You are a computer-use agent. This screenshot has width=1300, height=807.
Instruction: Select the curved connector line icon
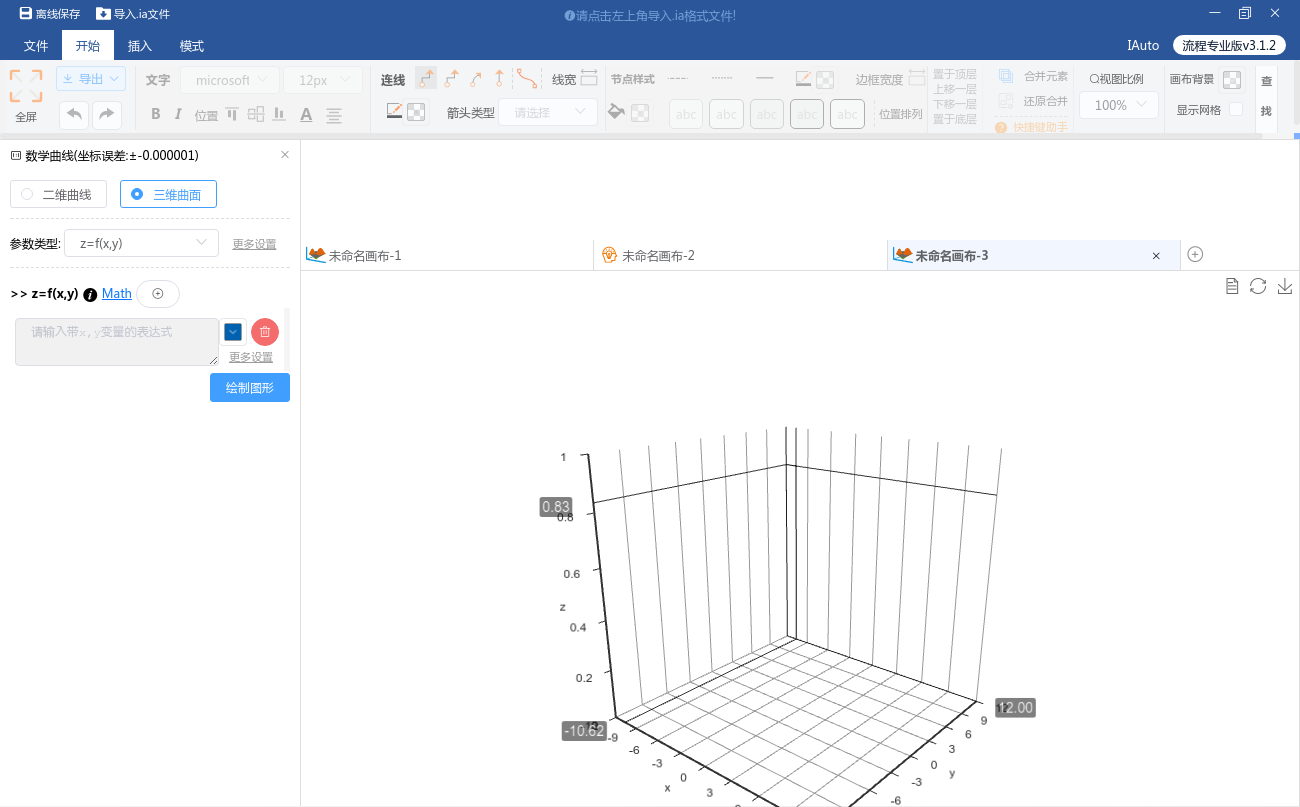click(527, 79)
